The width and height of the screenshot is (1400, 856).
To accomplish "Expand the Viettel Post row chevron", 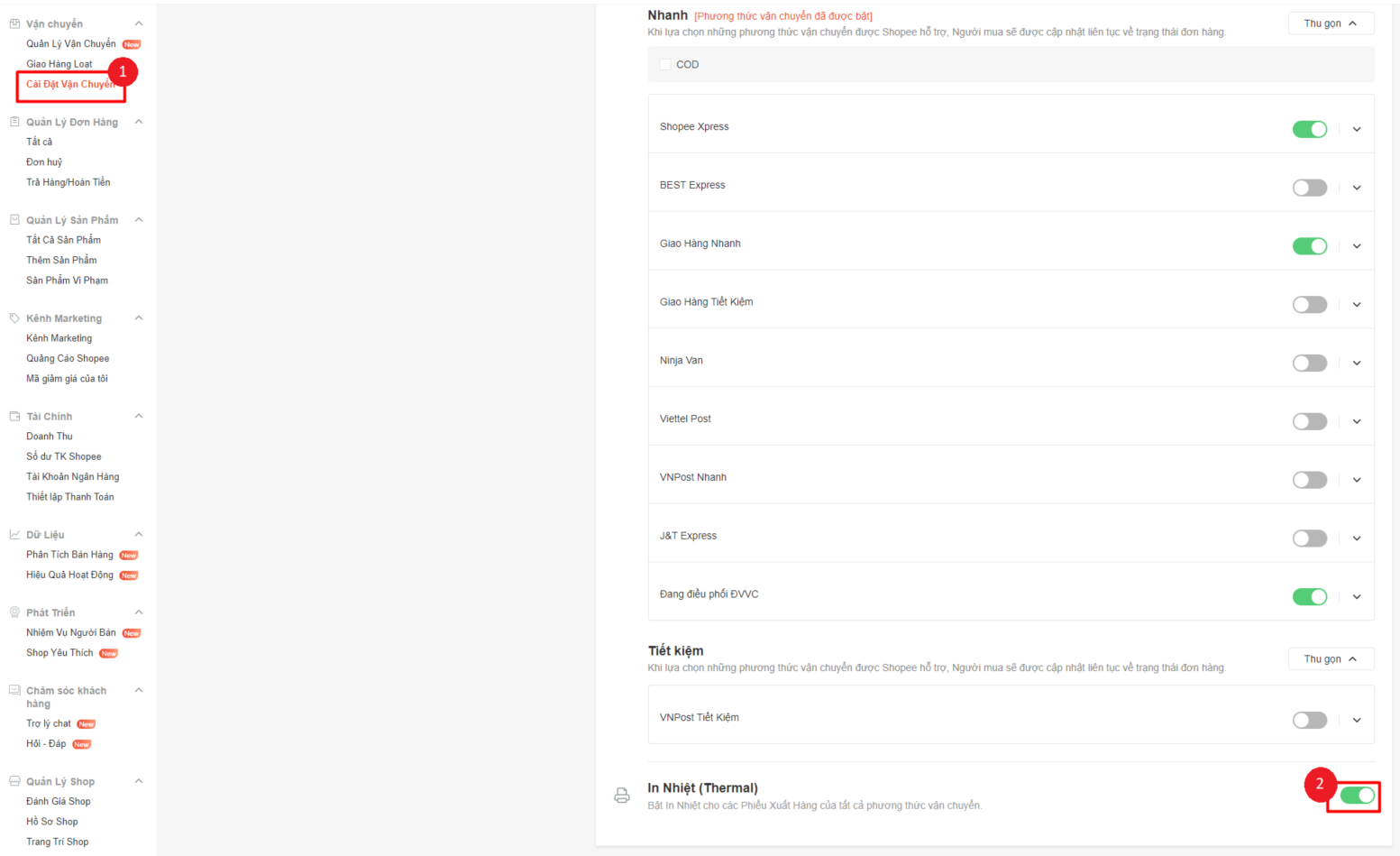I will [x=1357, y=421].
